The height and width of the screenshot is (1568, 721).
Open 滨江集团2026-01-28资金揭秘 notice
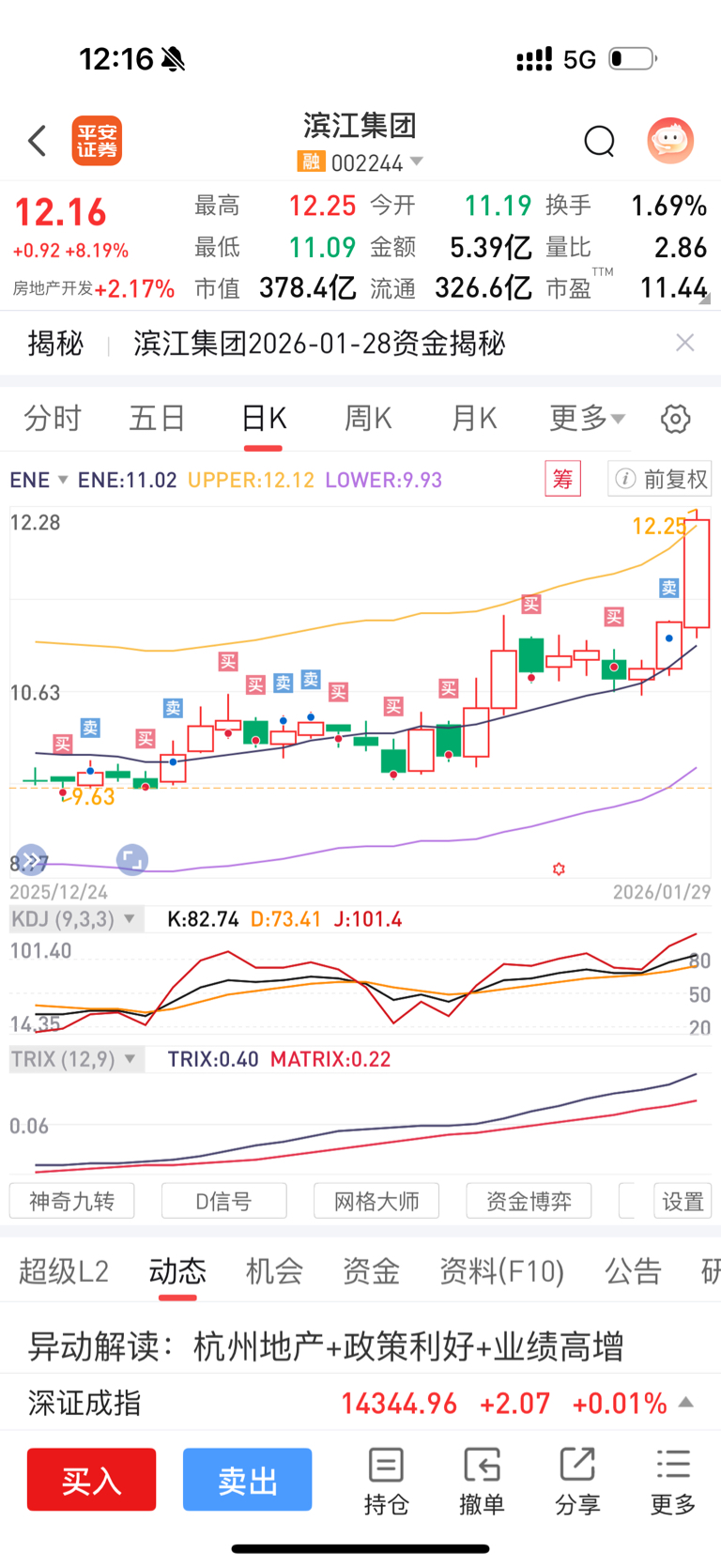click(319, 344)
